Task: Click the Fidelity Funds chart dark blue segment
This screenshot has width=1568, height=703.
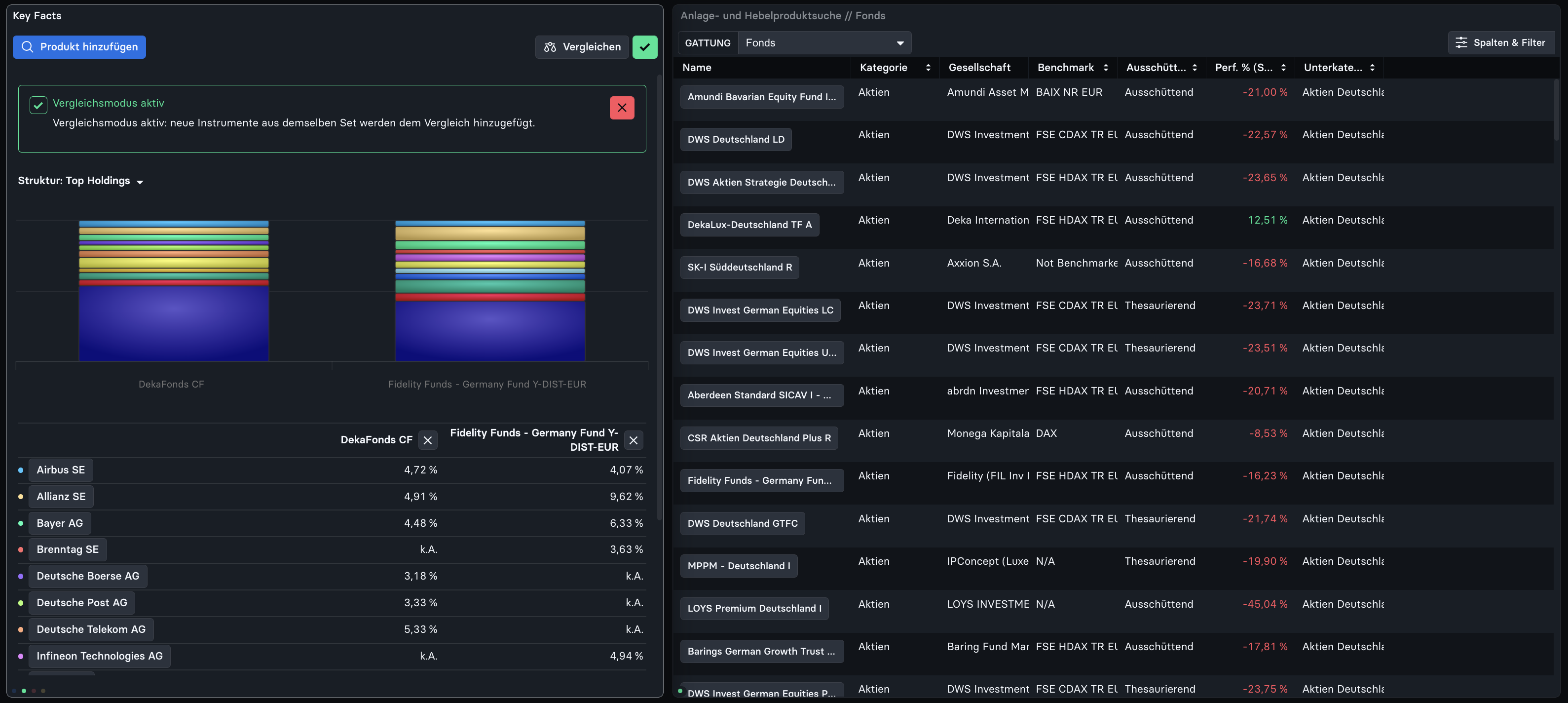Action: (489, 331)
